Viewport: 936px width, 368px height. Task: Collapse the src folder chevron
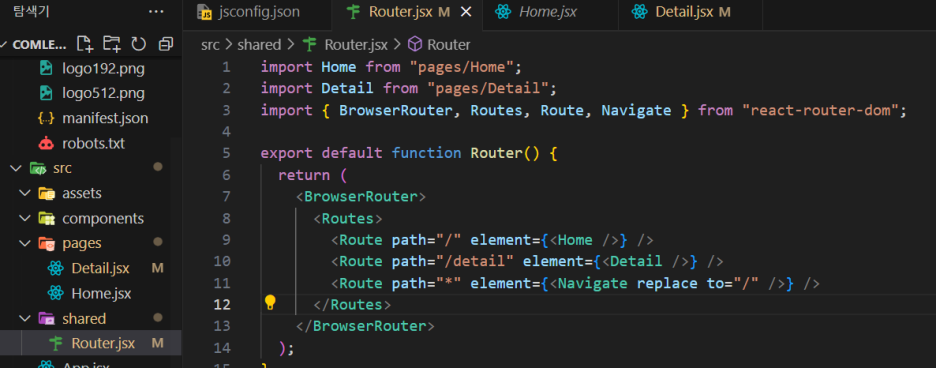[16, 168]
